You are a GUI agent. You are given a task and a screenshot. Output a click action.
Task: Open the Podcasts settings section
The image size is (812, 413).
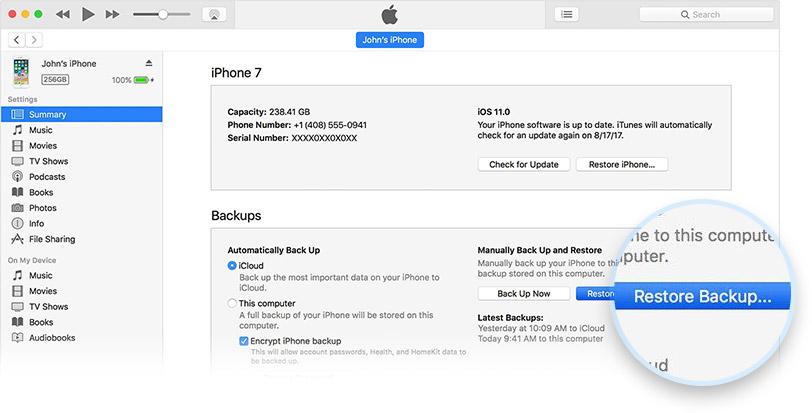coord(81,176)
